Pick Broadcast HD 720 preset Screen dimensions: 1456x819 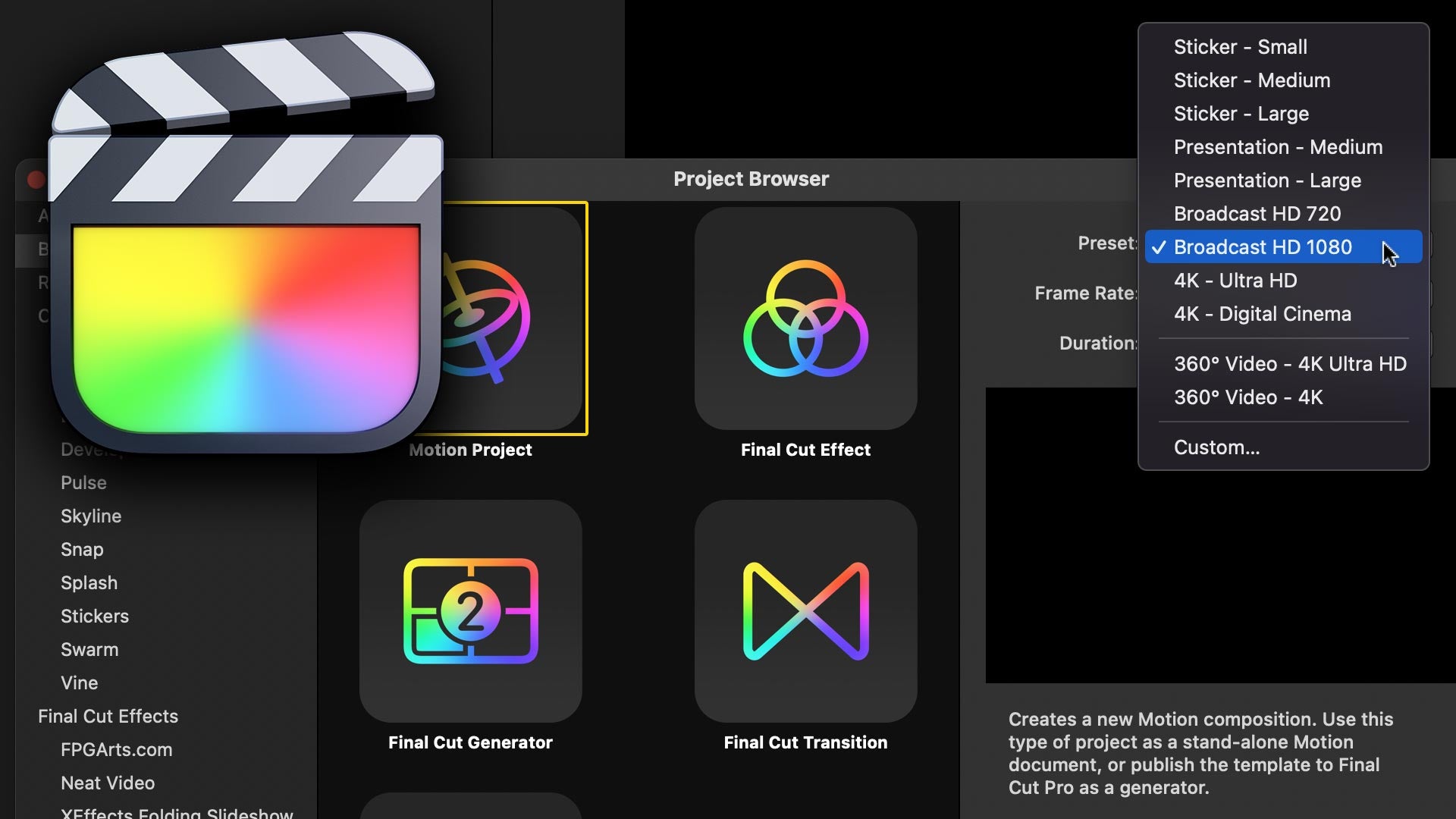[x=1257, y=214]
